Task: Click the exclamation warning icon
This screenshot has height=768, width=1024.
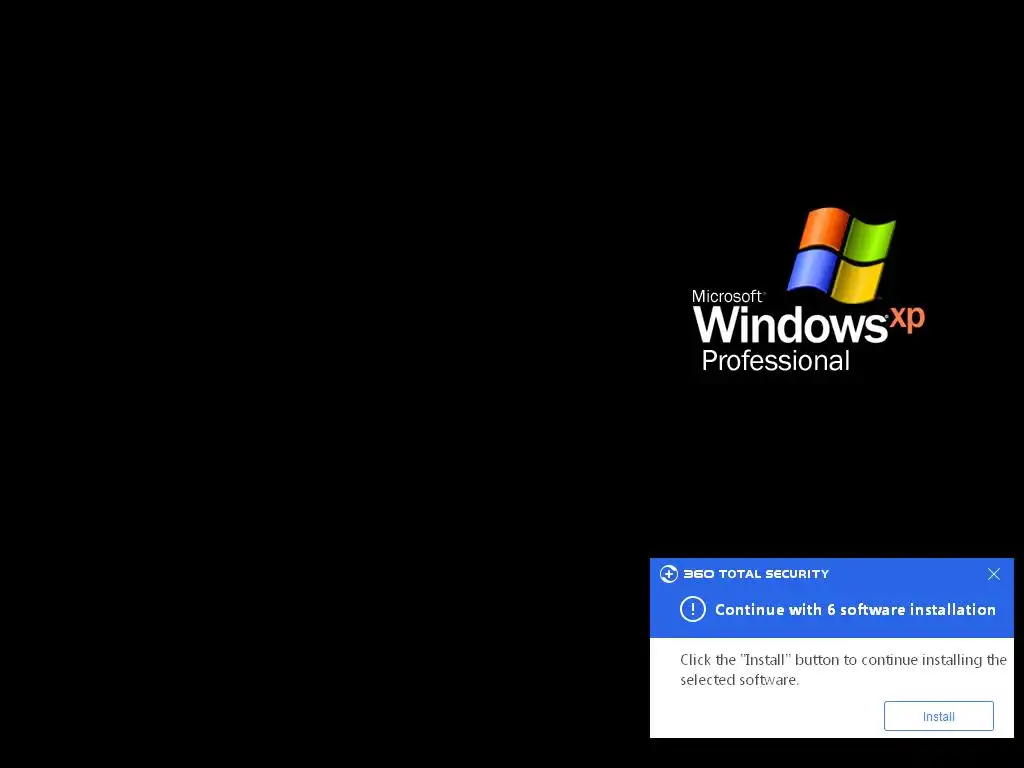Action: pyautogui.click(x=693, y=609)
